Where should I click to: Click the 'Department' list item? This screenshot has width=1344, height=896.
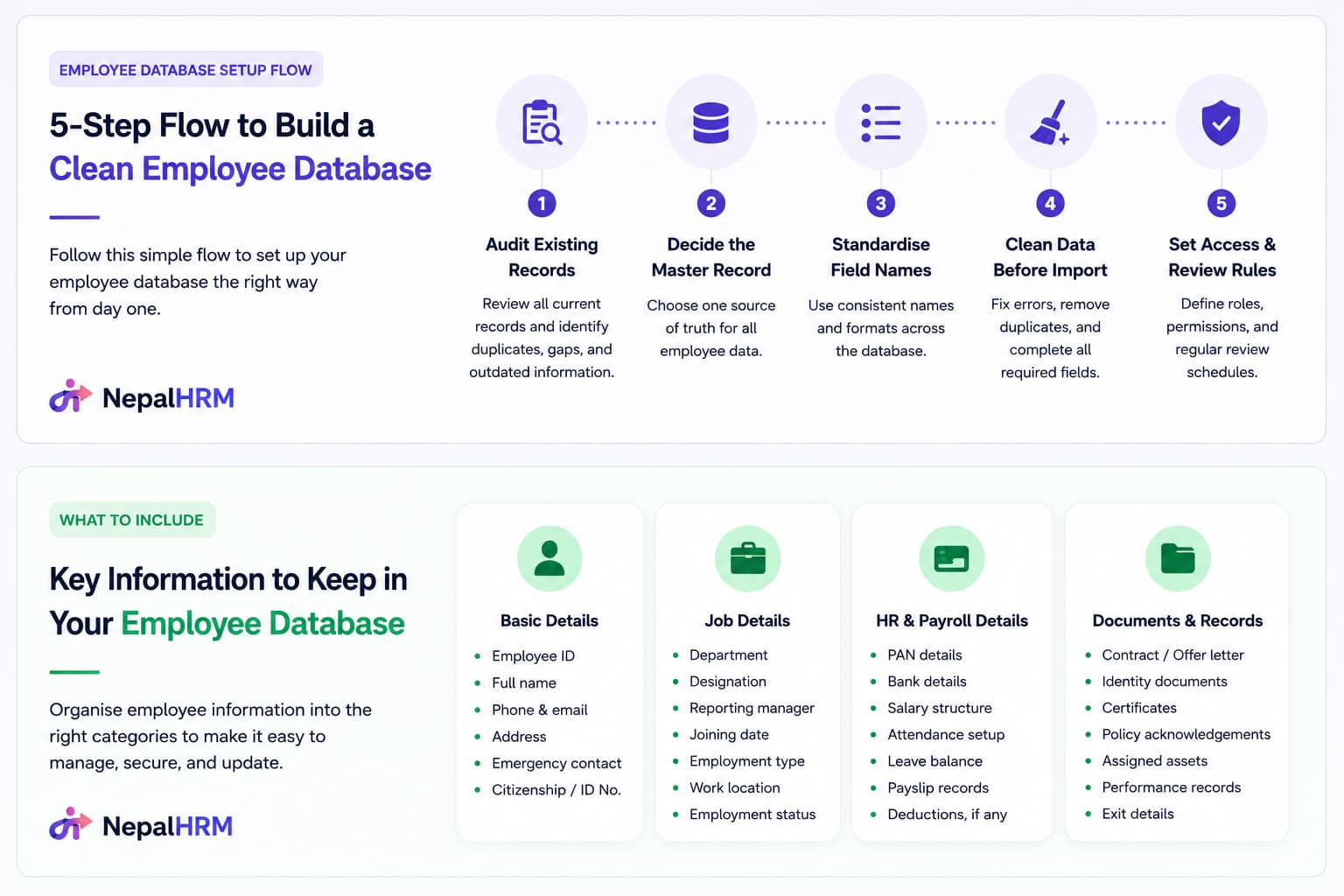[728, 654]
